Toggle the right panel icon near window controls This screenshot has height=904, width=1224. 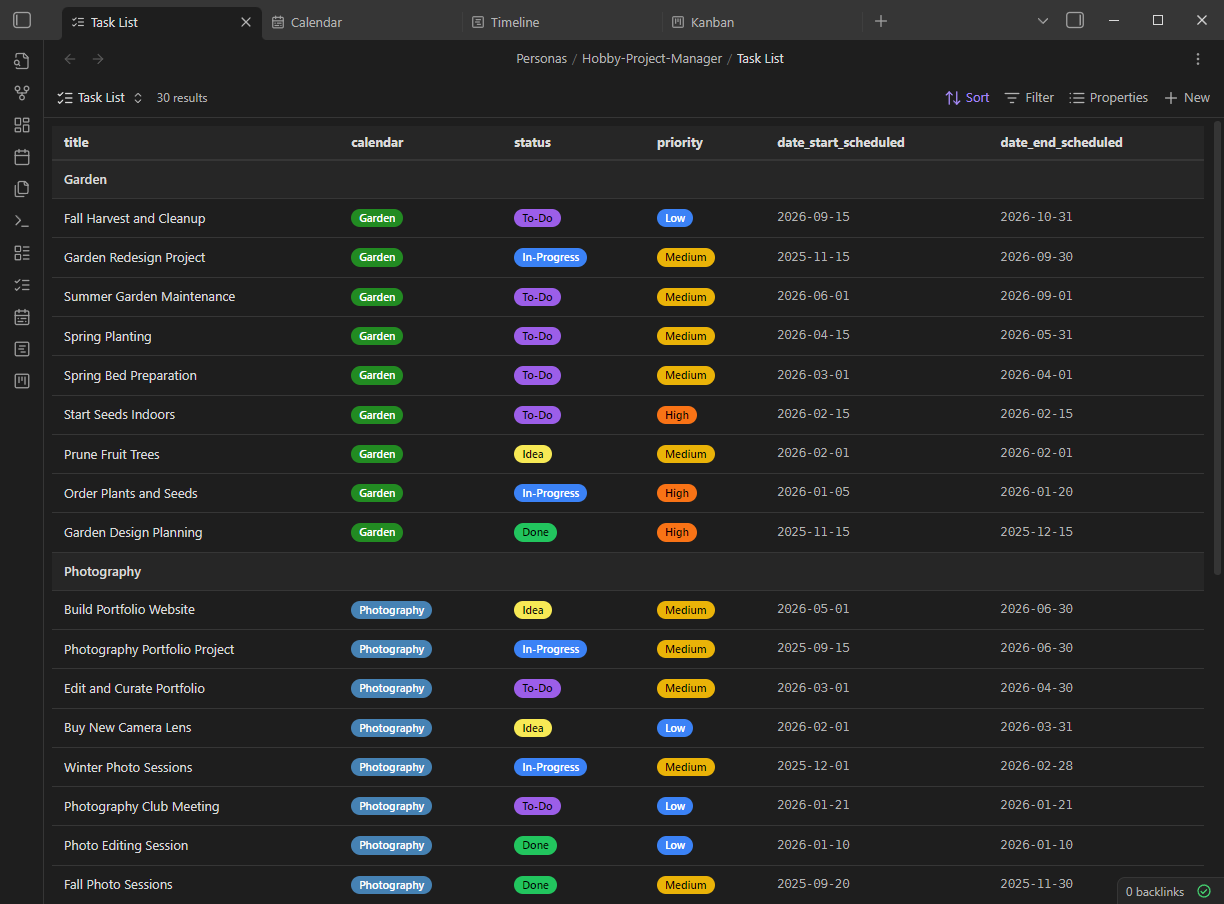1074,19
